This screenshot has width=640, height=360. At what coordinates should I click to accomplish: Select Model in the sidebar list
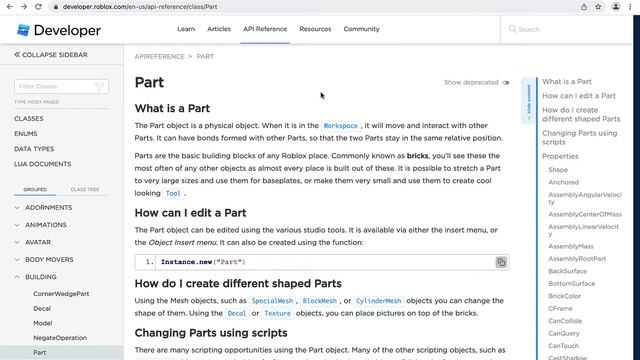42,323
